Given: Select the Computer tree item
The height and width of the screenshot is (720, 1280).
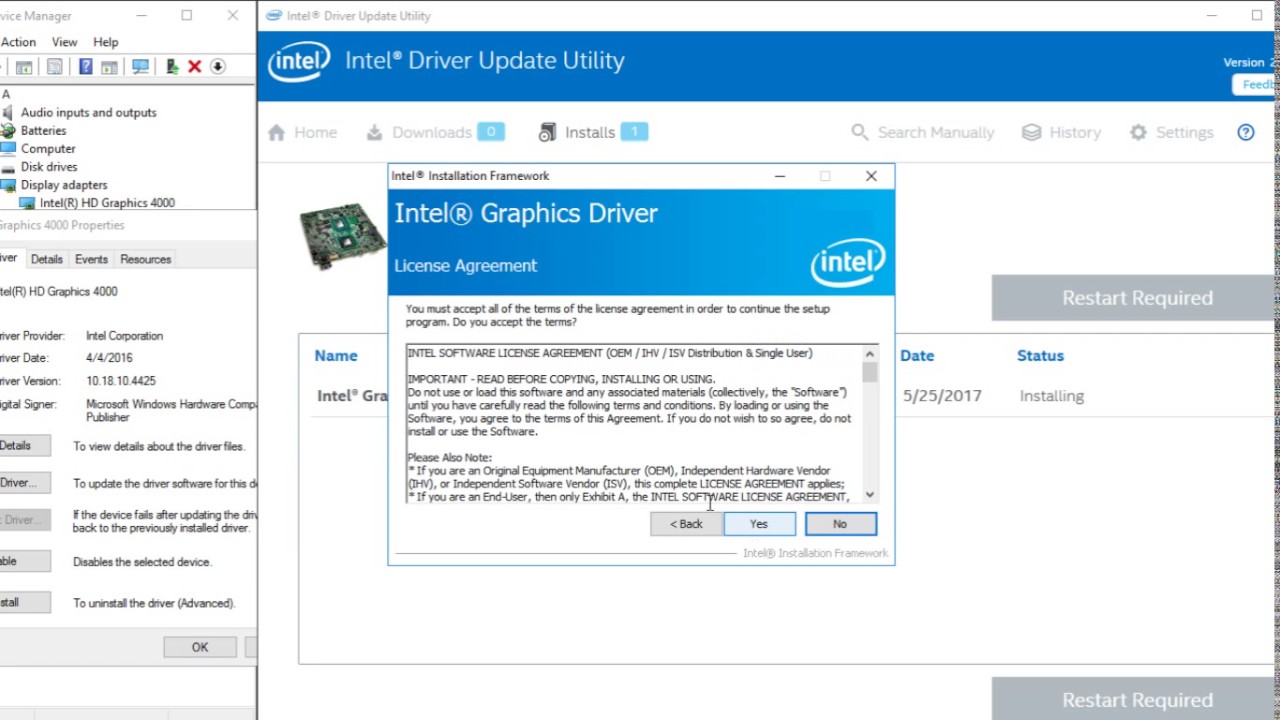Looking at the screenshot, I should (x=48, y=149).
